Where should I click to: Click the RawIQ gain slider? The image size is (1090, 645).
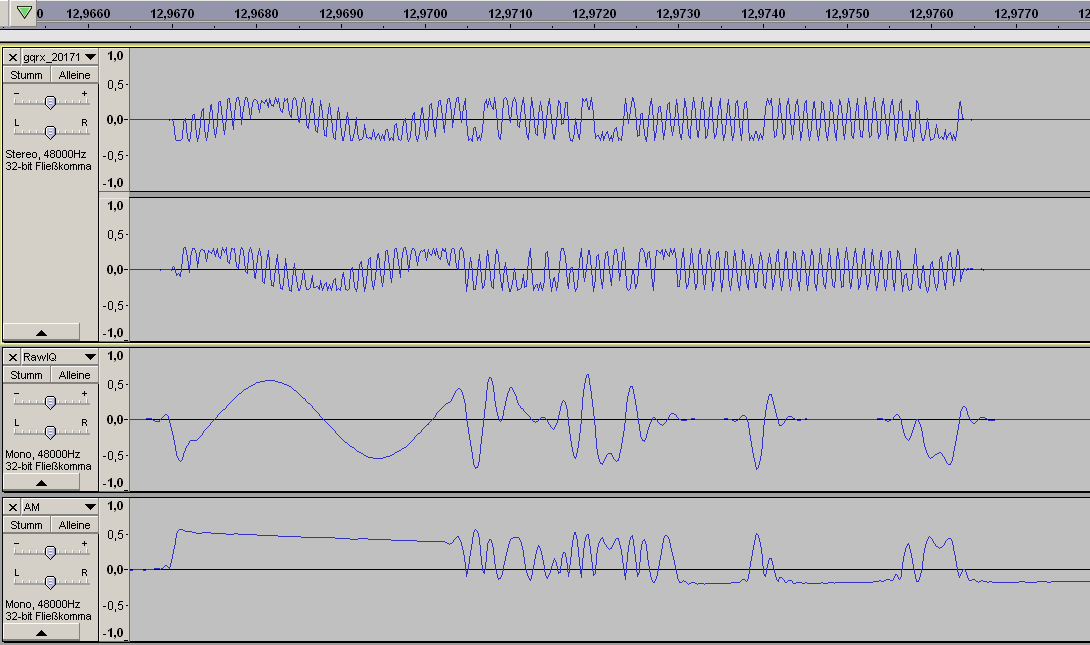50,402
